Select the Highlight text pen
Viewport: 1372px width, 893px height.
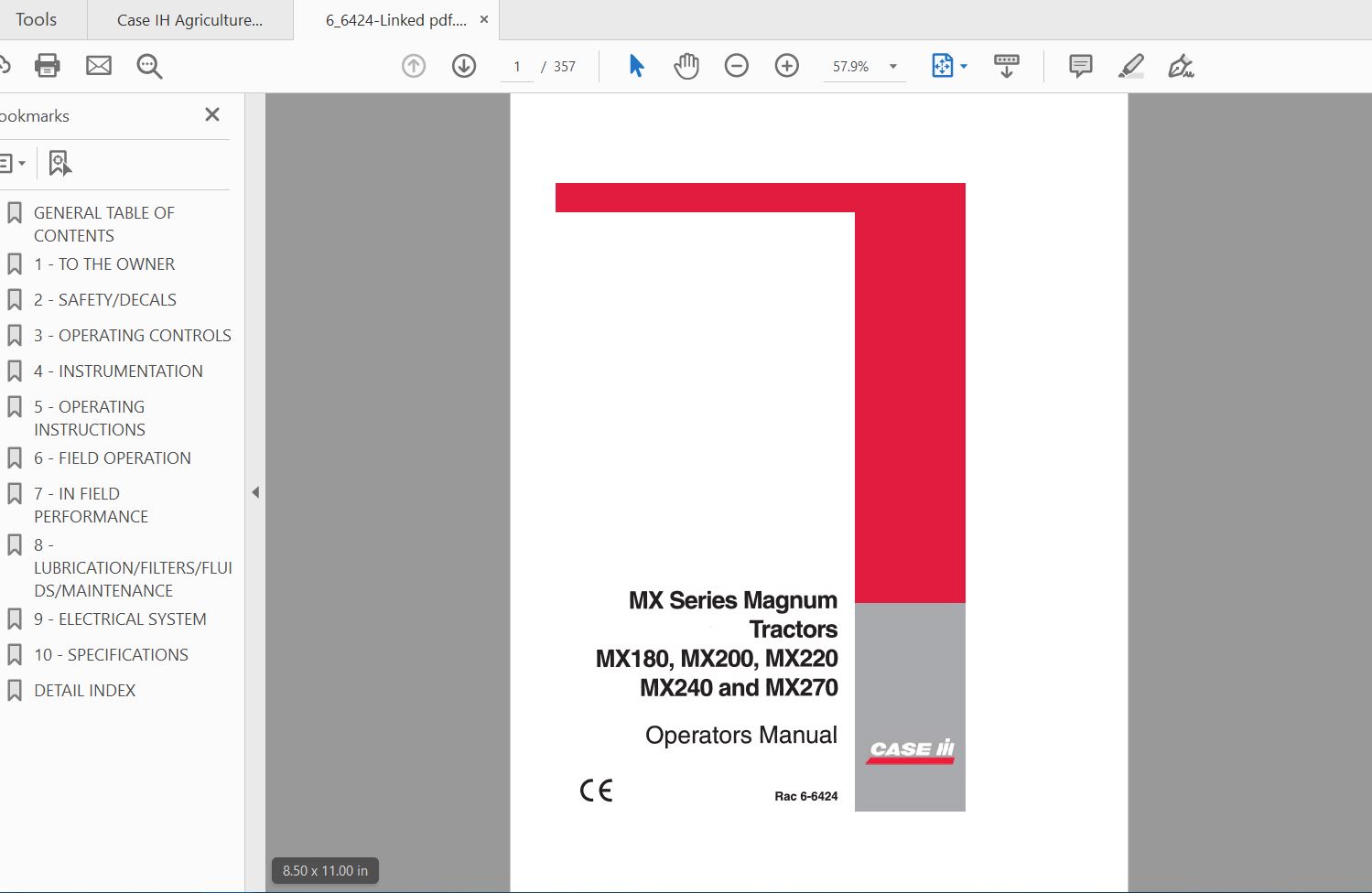click(x=1131, y=66)
